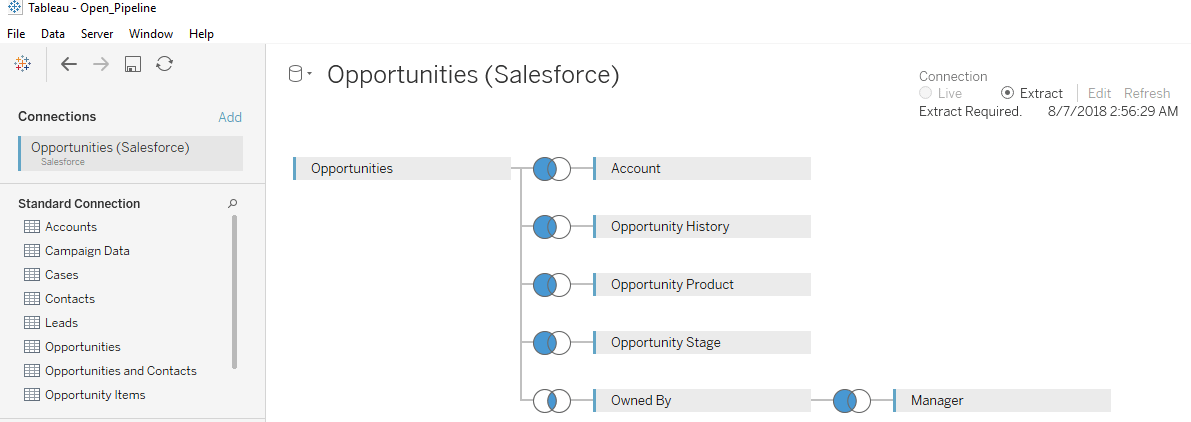
Task: Edit the join icon for Opportunity Stage
Action: pos(551,343)
